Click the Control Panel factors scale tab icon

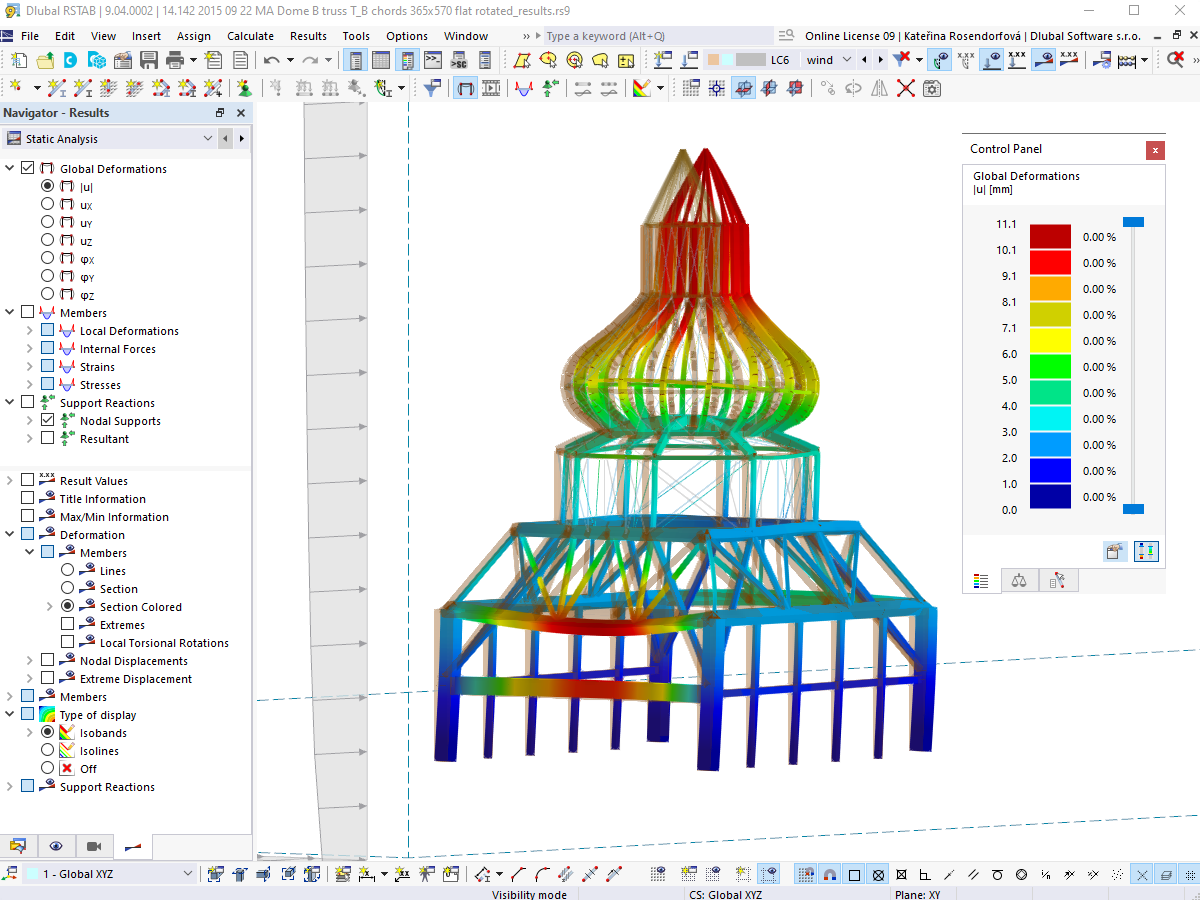click(x=1019, y=580)
